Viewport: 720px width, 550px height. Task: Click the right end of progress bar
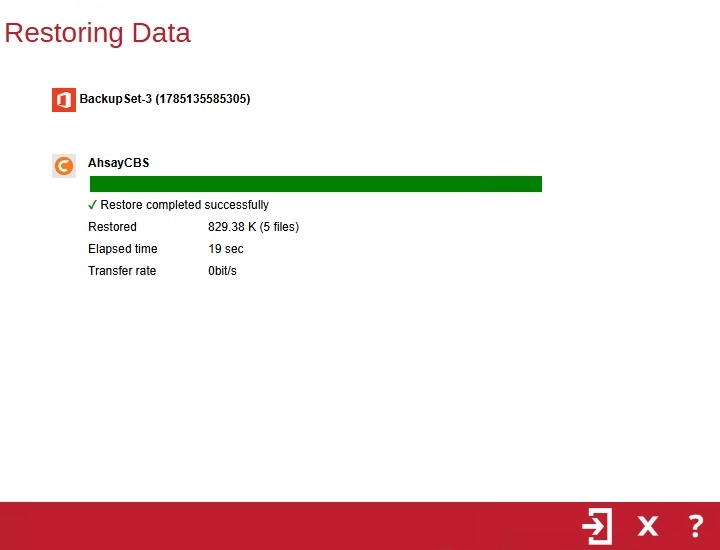537,184
